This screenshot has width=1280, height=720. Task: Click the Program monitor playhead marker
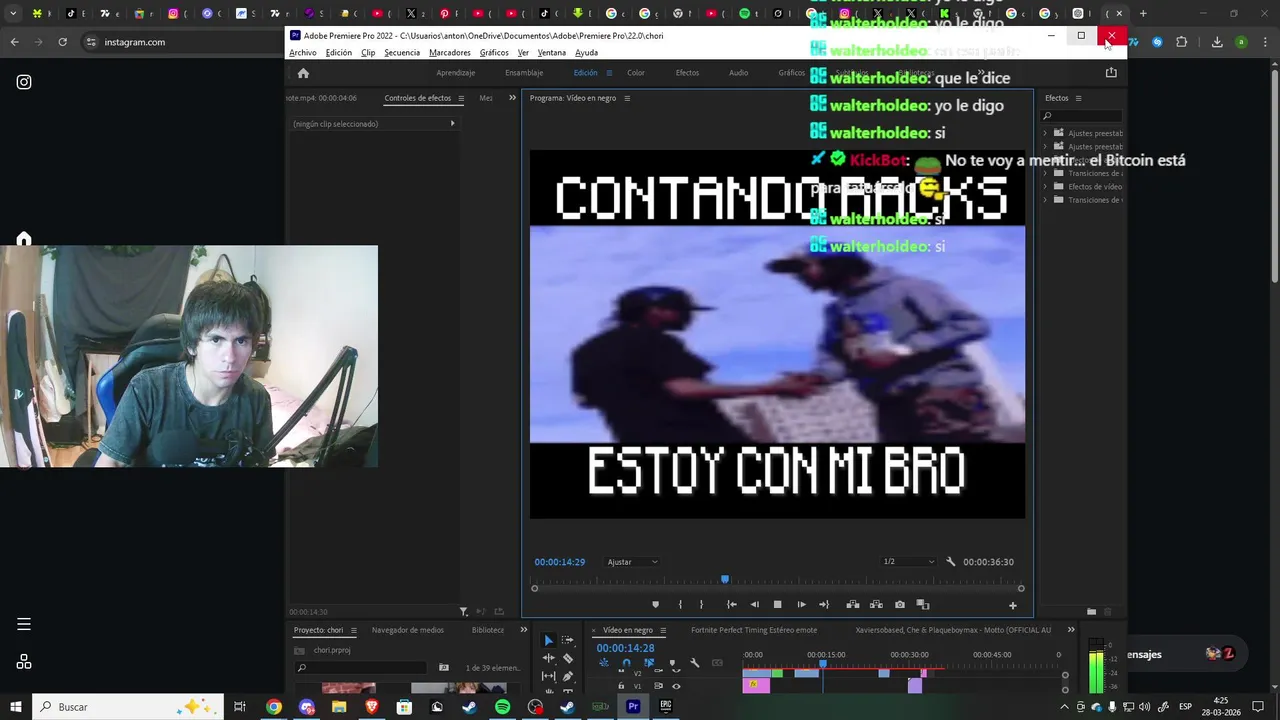click(725, 579)
